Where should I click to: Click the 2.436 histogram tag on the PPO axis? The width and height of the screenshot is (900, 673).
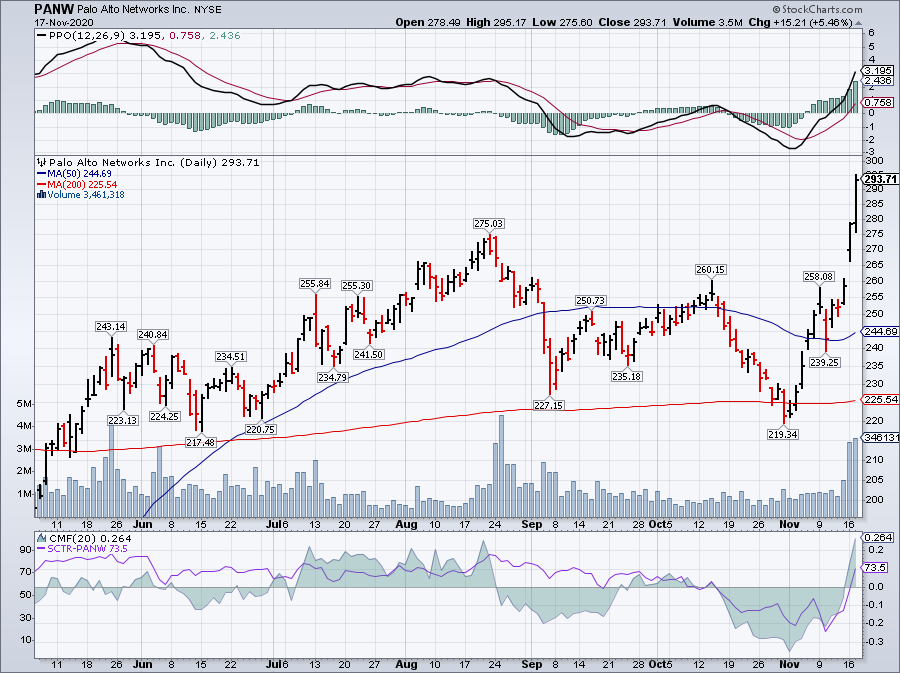878,80
